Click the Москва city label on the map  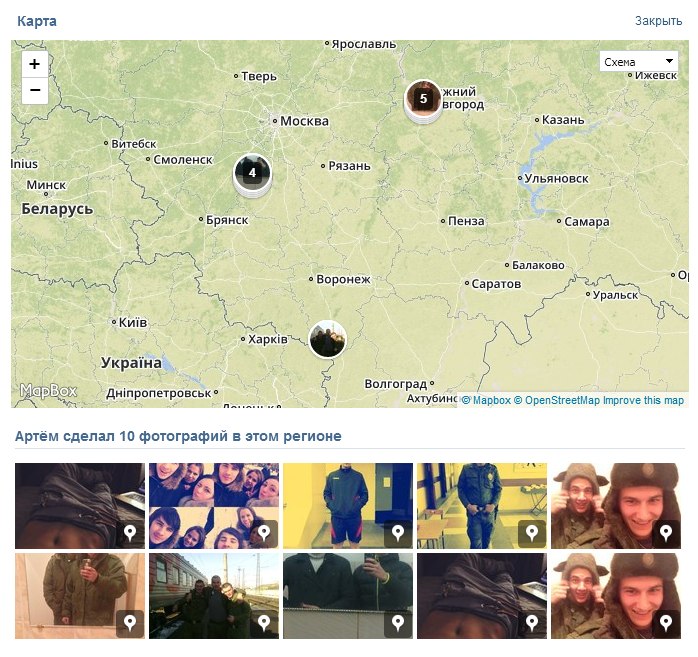pyautogui.click(x=304, y=121)
